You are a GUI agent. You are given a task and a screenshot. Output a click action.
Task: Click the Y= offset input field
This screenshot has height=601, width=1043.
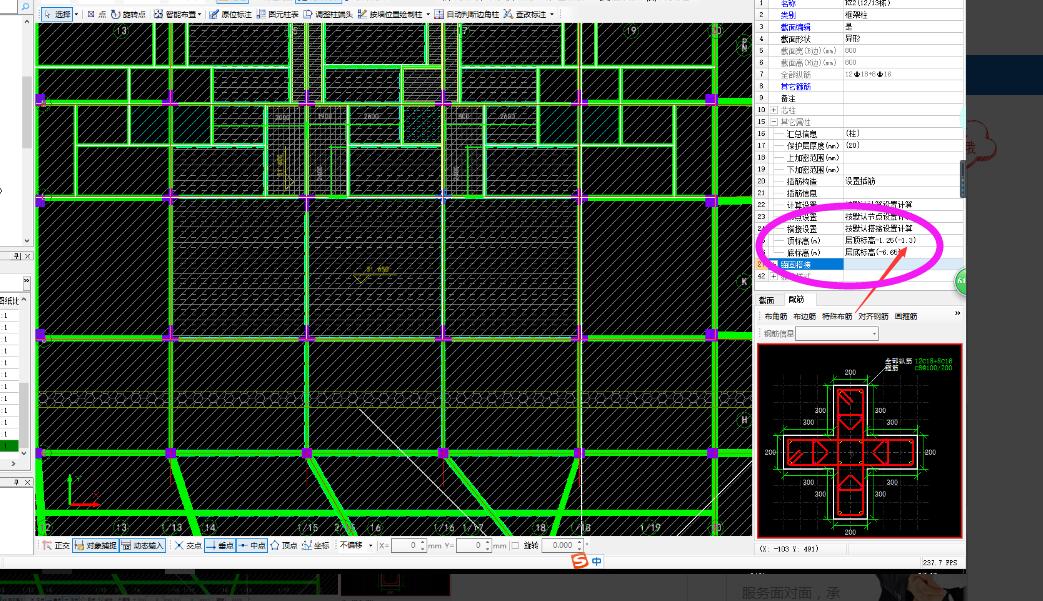click(474, 545)
